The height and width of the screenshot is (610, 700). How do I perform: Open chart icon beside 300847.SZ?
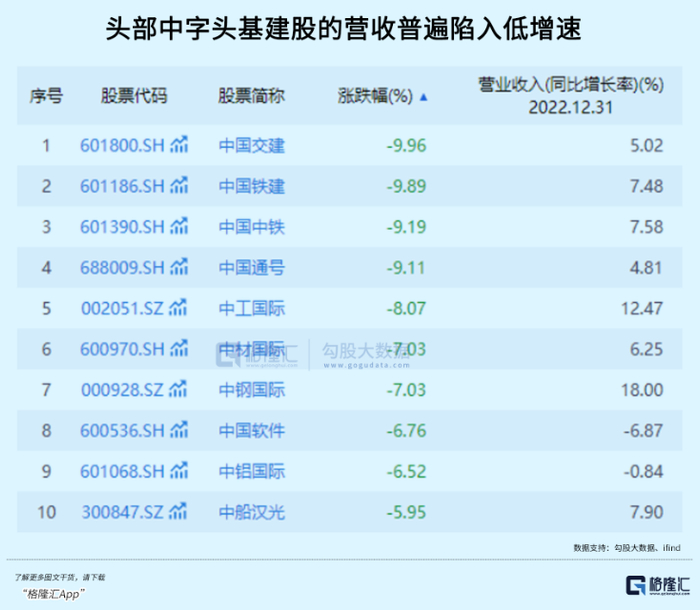coord(178,511)
